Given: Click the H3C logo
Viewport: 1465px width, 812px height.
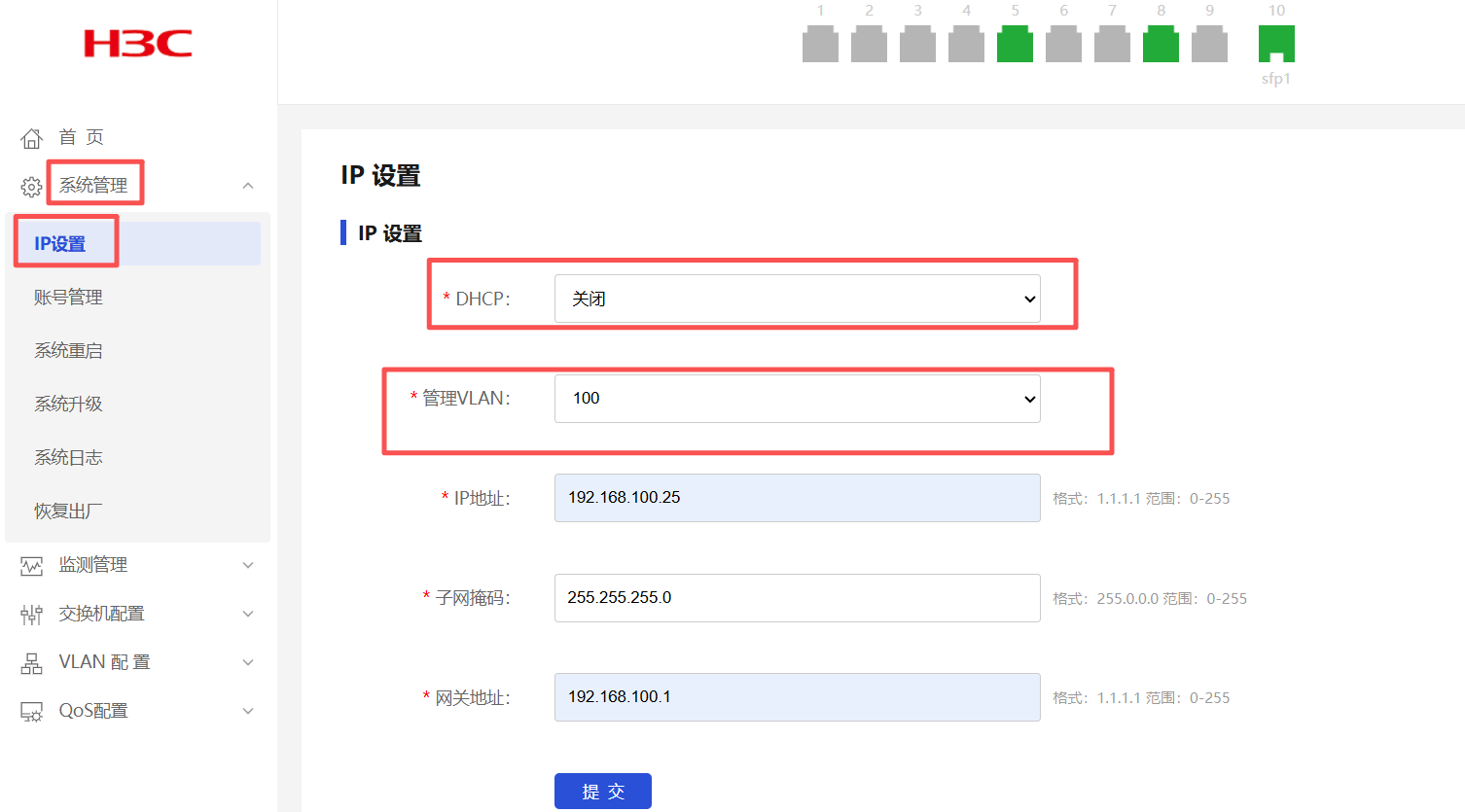Looking at the screenshot, I should [x=137, y=44].
